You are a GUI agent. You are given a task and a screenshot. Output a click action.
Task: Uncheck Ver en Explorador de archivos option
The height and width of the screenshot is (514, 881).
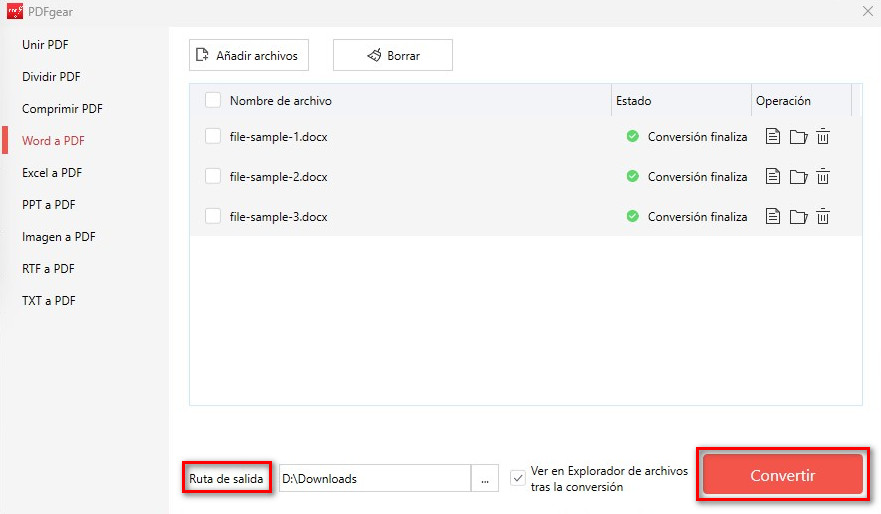(x=517, y=479)
